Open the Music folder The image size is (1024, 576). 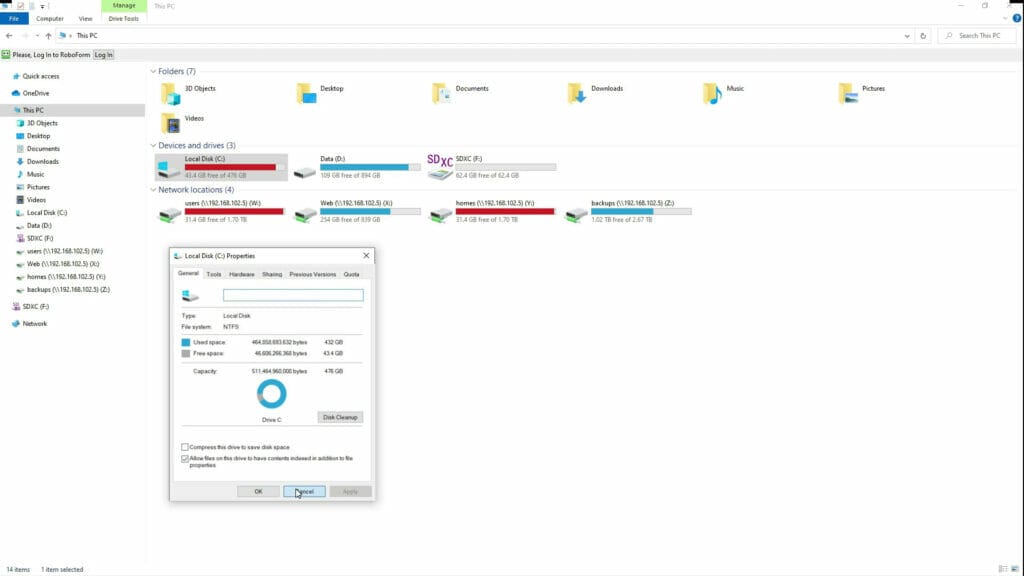[715, 92]
